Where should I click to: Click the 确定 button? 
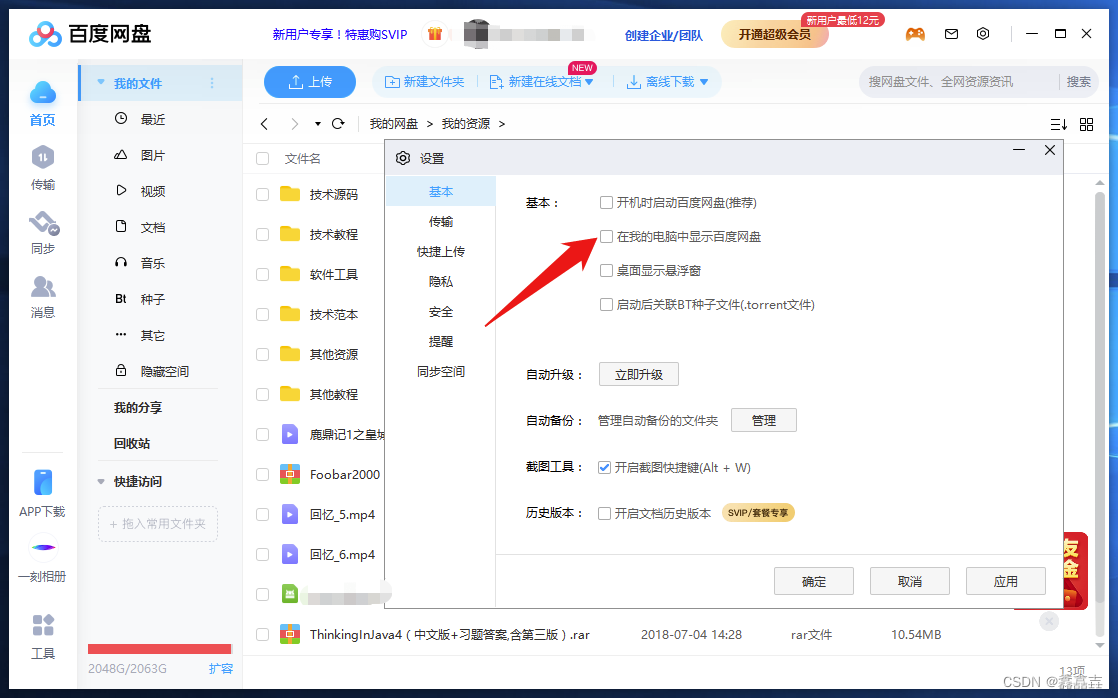click(x=814, y=581)
